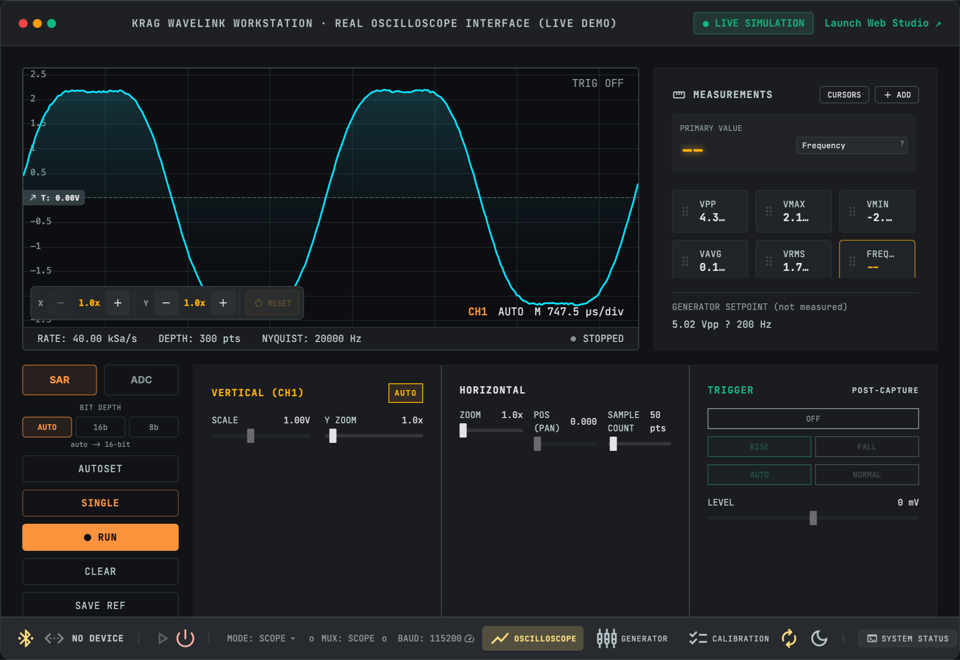The image size is (960, 660).
Task: Click drag handle on VMIN card
Action: (x=852, y=211)
